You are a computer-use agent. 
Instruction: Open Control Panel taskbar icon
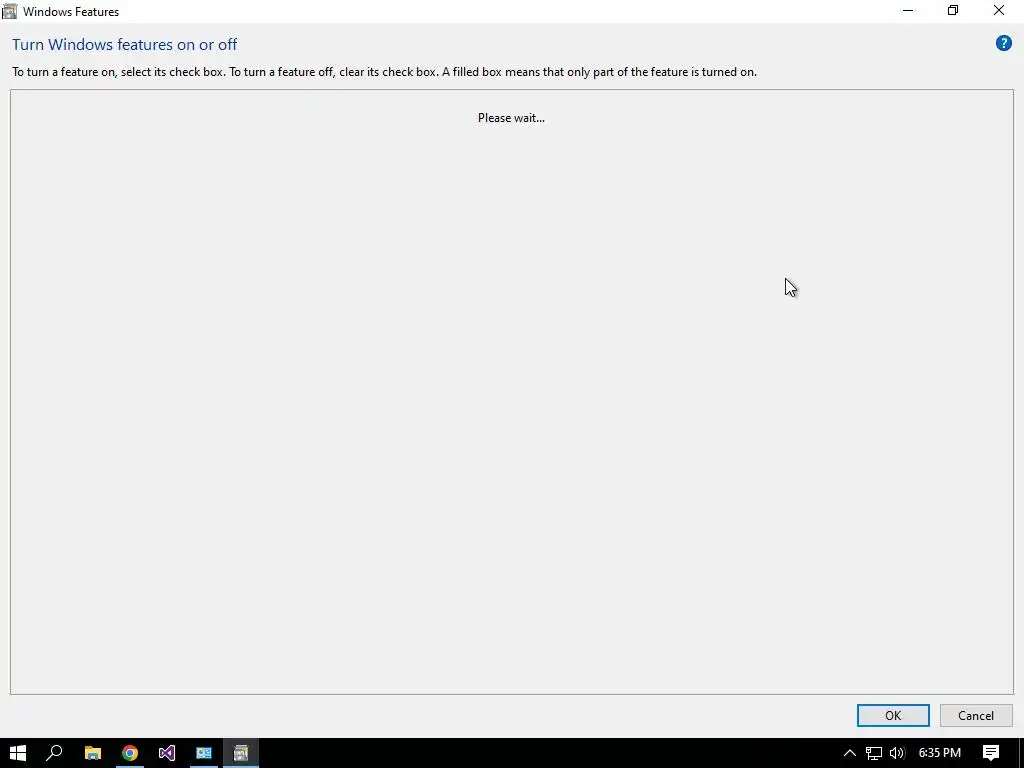pos(204,753)
